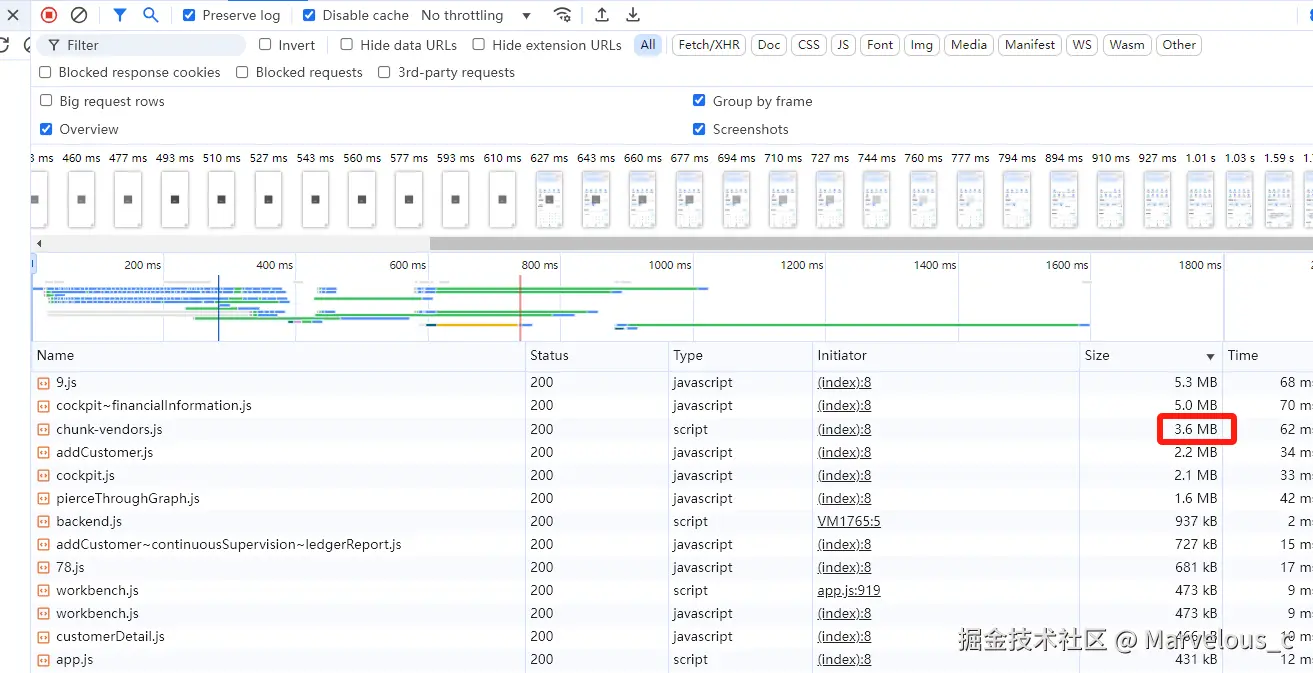Filter by JS requests
The image size is (1313, 673).
pos(843,45)
